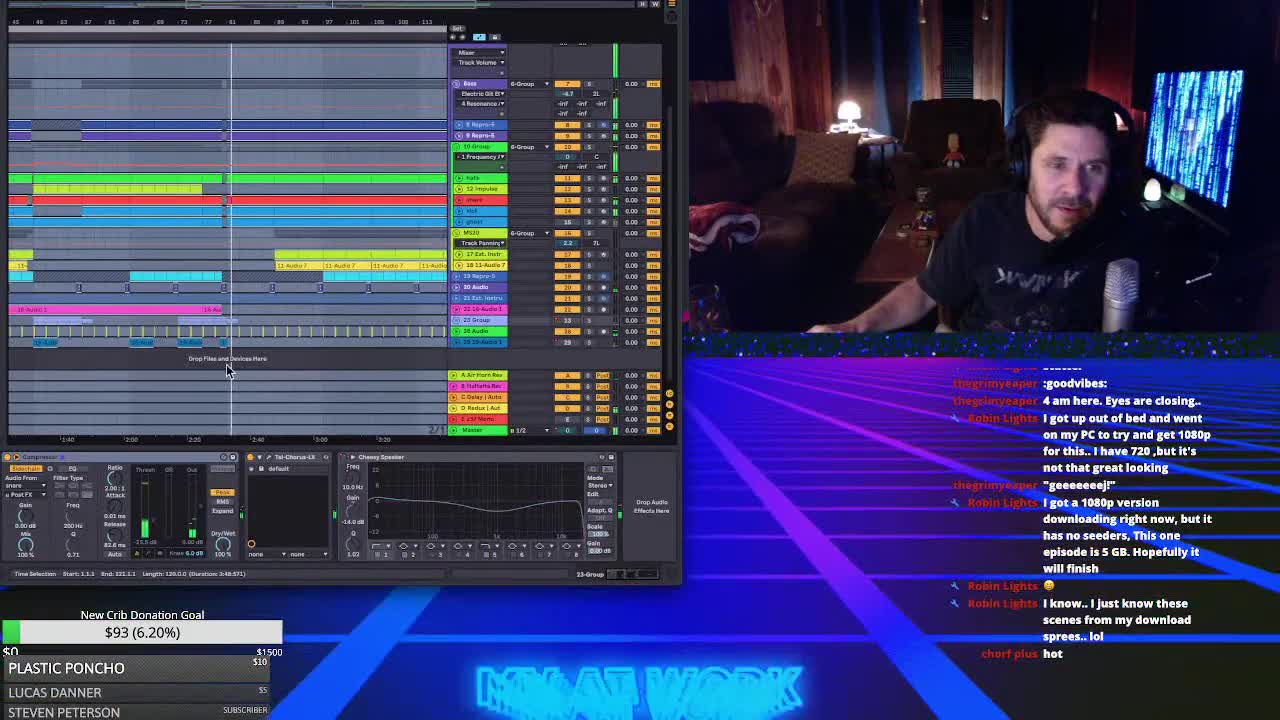The height and width of the screenshot is (720, 1280).
Task: Collapse the 10 Group track fold button
Action: [x=456, y=146]
